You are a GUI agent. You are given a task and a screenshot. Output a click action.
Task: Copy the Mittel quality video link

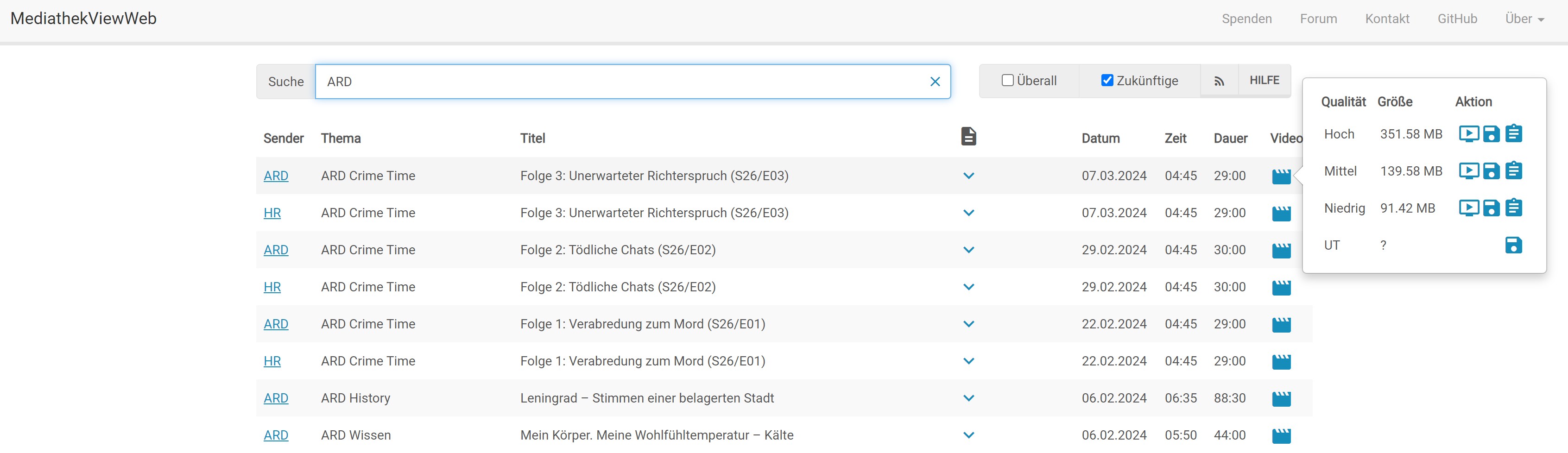click(x=1514, y=170)
